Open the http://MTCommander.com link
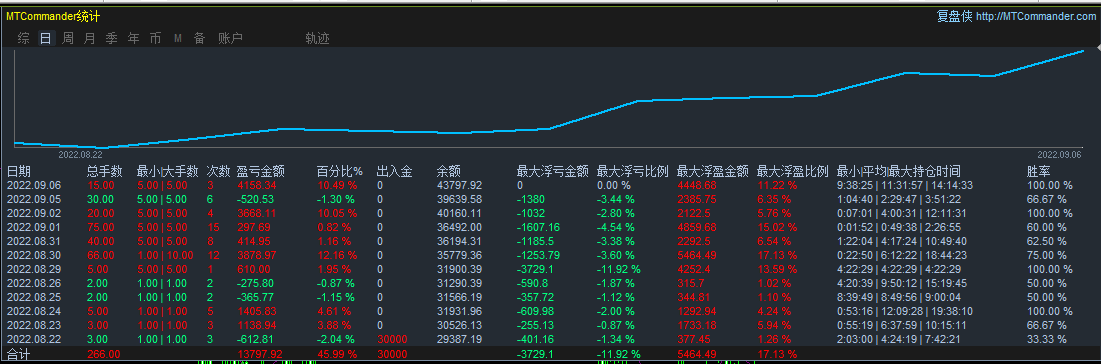1101x364 pixels. 1036,16
